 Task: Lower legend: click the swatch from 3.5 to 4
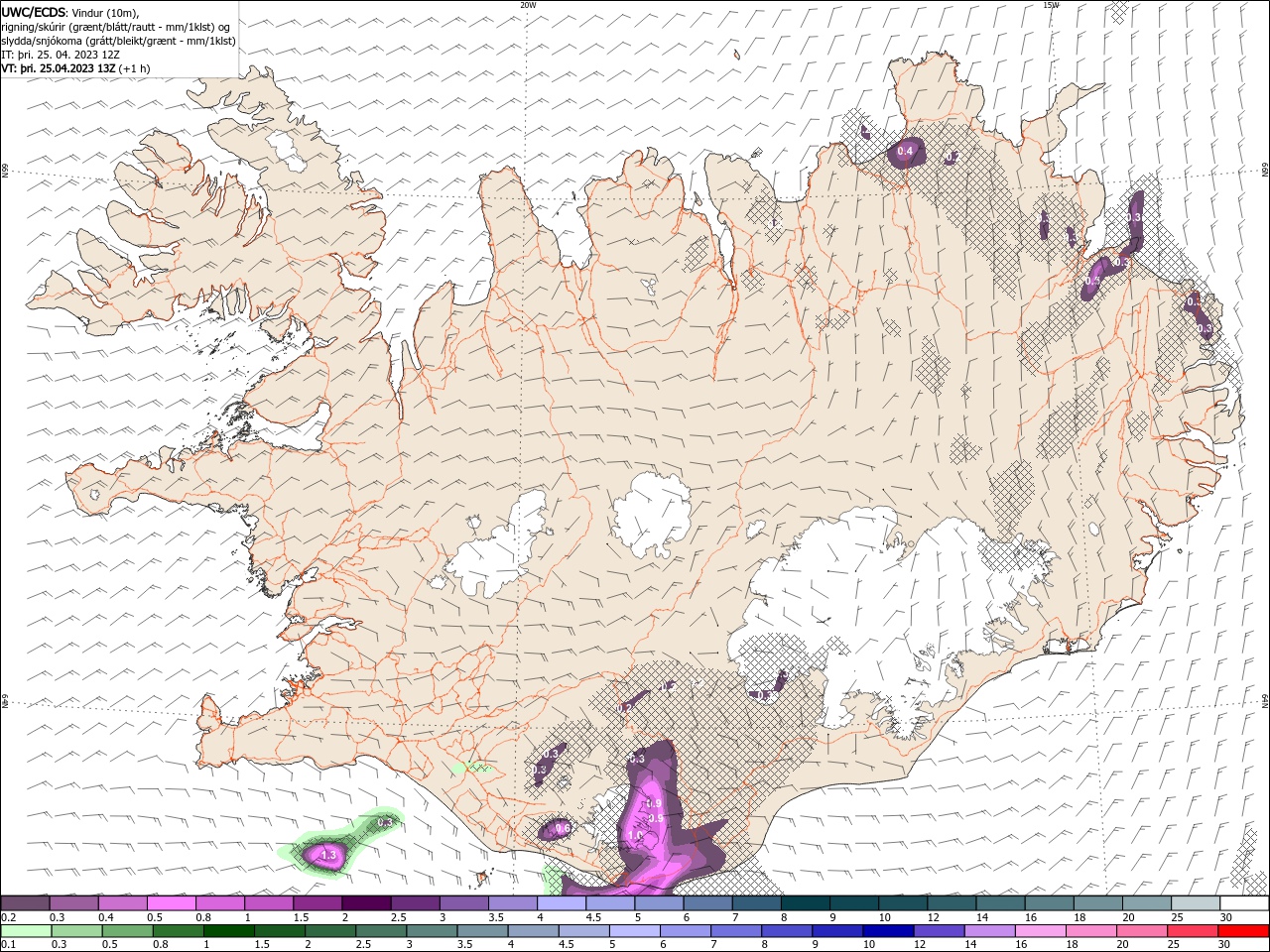pos(481,931)
